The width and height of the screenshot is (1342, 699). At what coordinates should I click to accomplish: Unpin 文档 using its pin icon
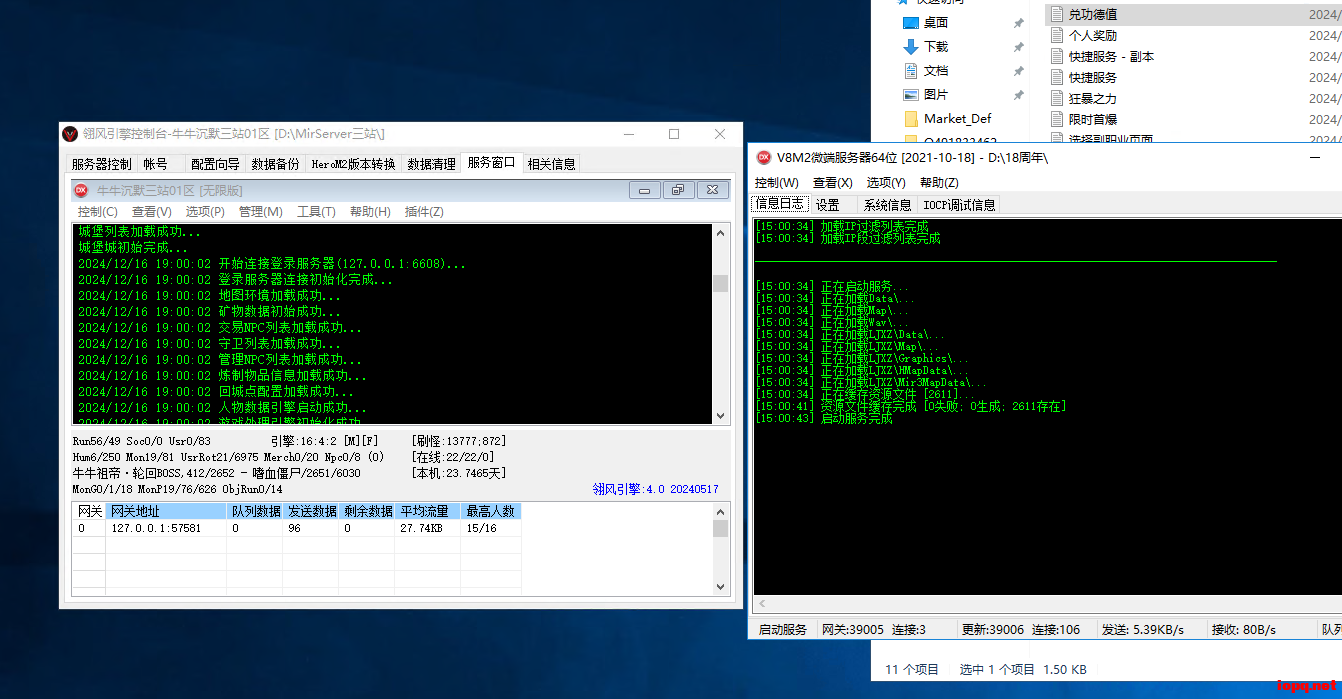point(1019,71)
